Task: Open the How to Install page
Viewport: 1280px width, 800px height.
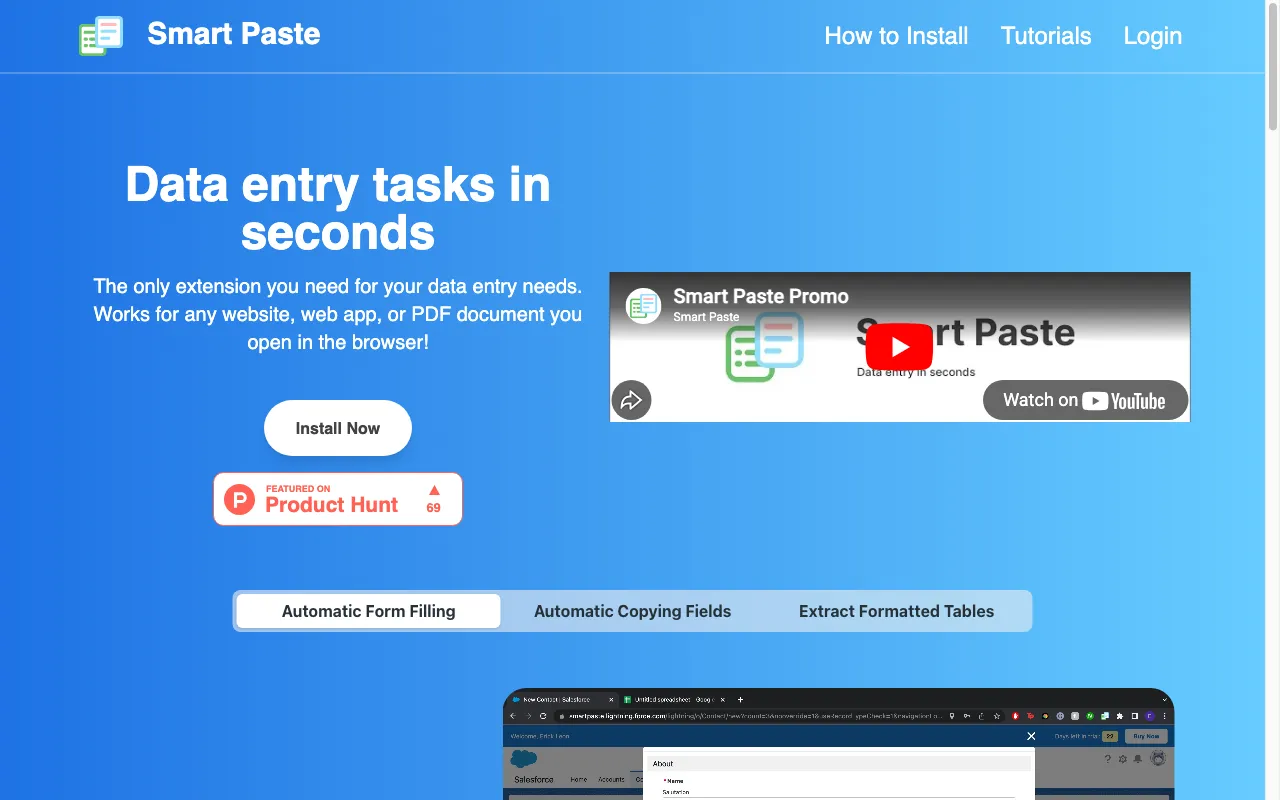Action: 896,36
